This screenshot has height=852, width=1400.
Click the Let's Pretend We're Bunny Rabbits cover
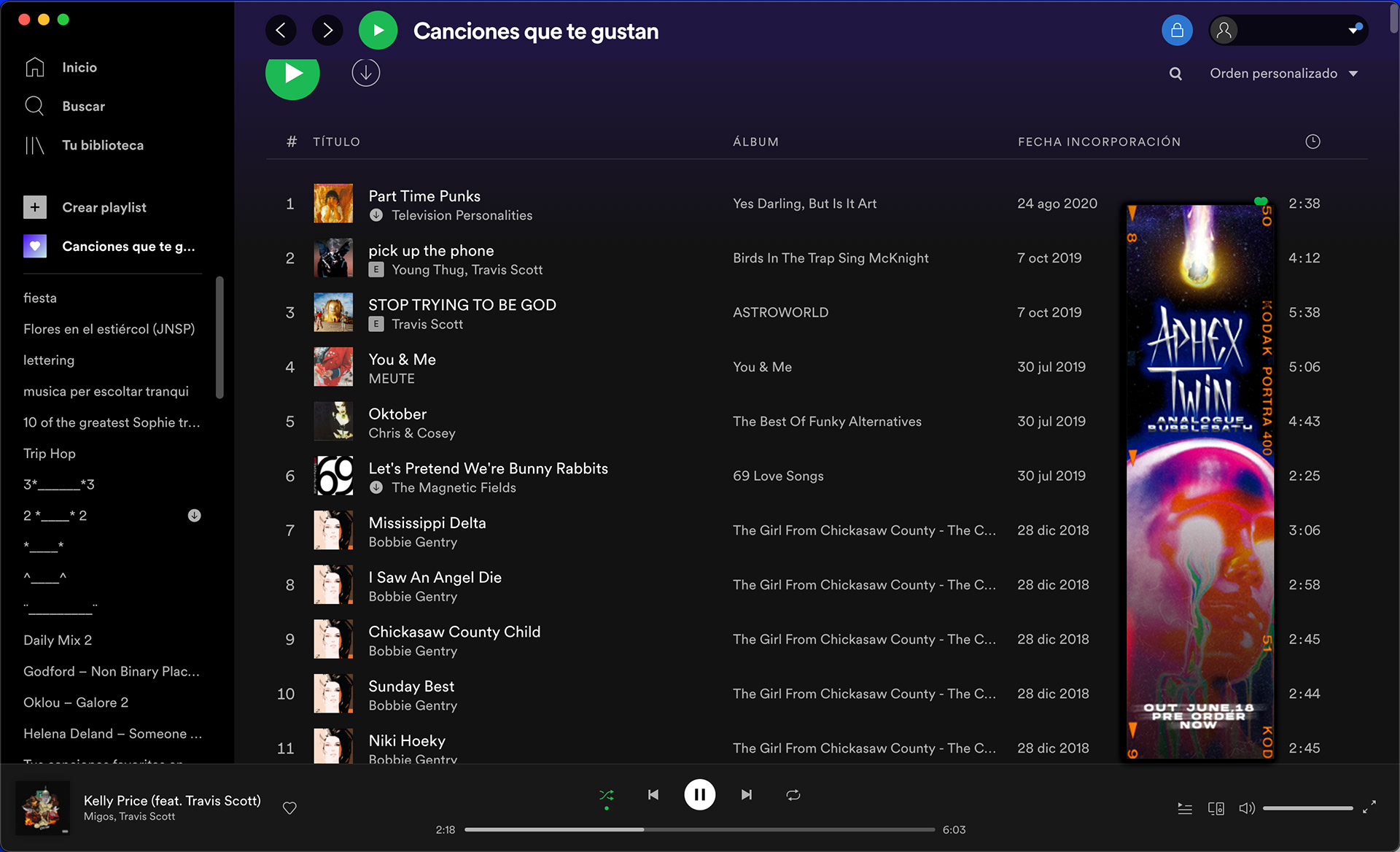click(x=333, y=476)
